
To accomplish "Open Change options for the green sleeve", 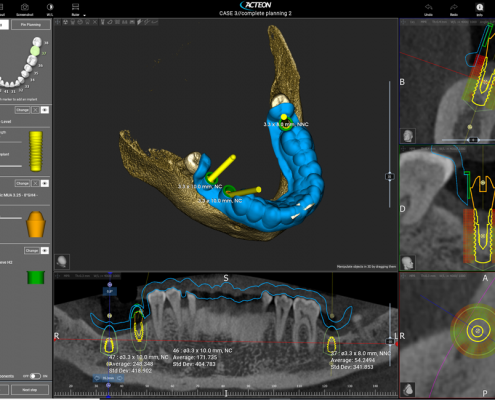I will [32, 250].
